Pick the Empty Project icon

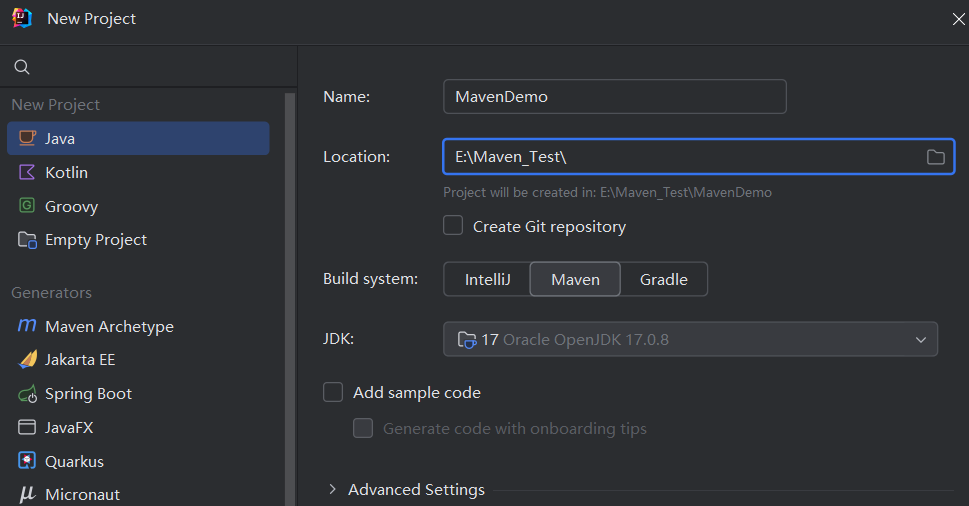click(27, 240)
